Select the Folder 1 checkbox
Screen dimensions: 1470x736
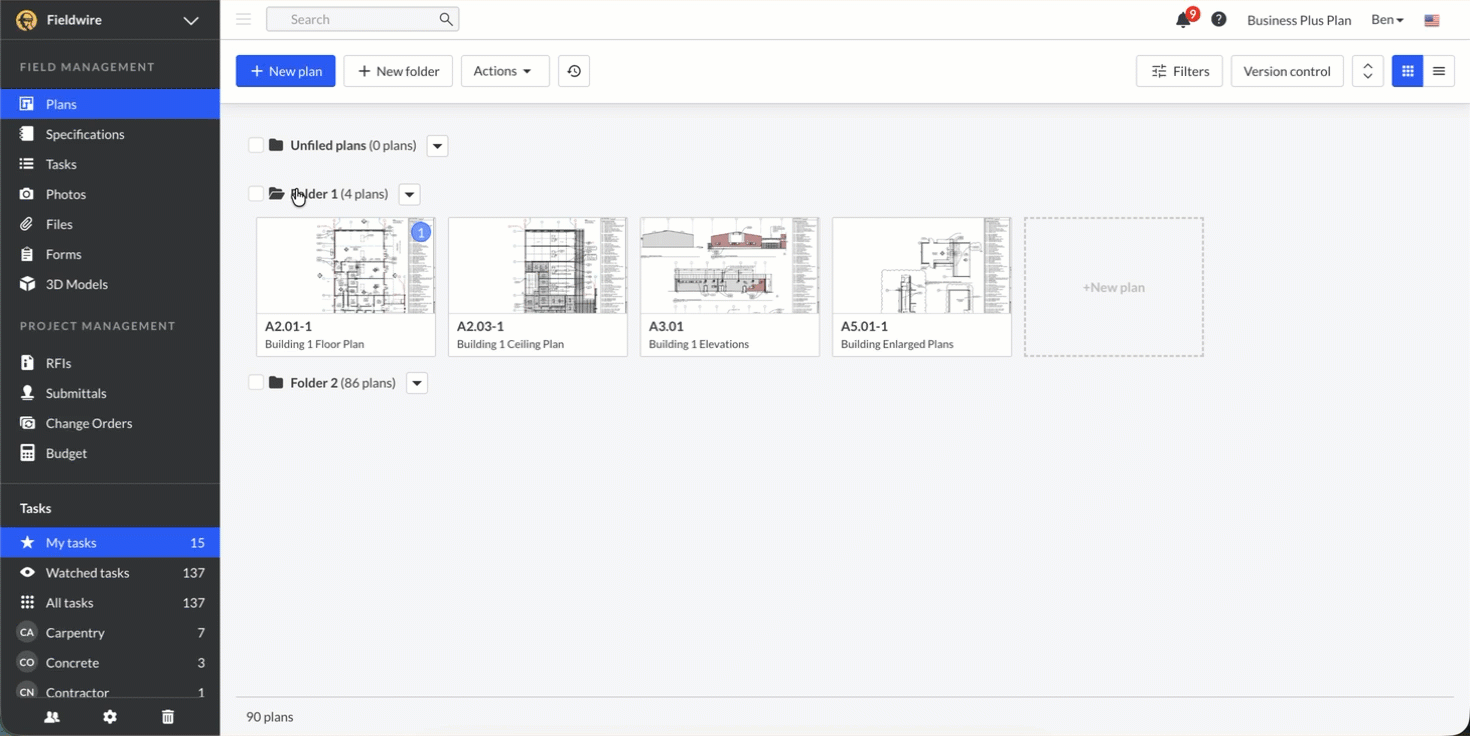(x=256, y=194)
